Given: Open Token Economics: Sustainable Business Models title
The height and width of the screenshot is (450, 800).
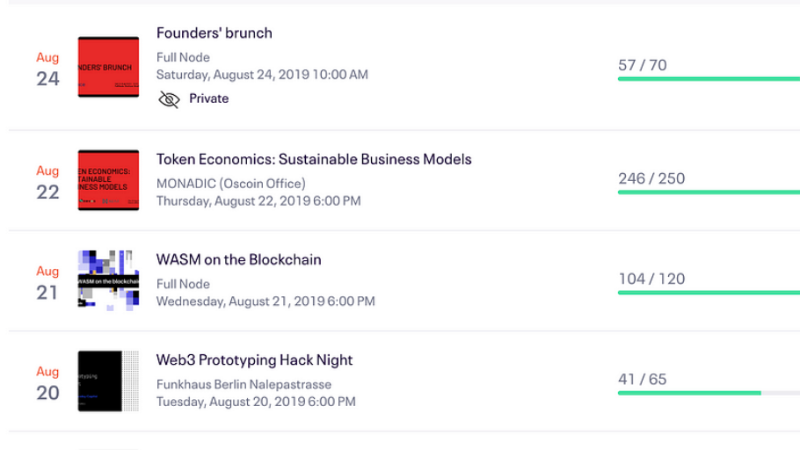Looking at the screenshot, I should [x=314, y=159].
